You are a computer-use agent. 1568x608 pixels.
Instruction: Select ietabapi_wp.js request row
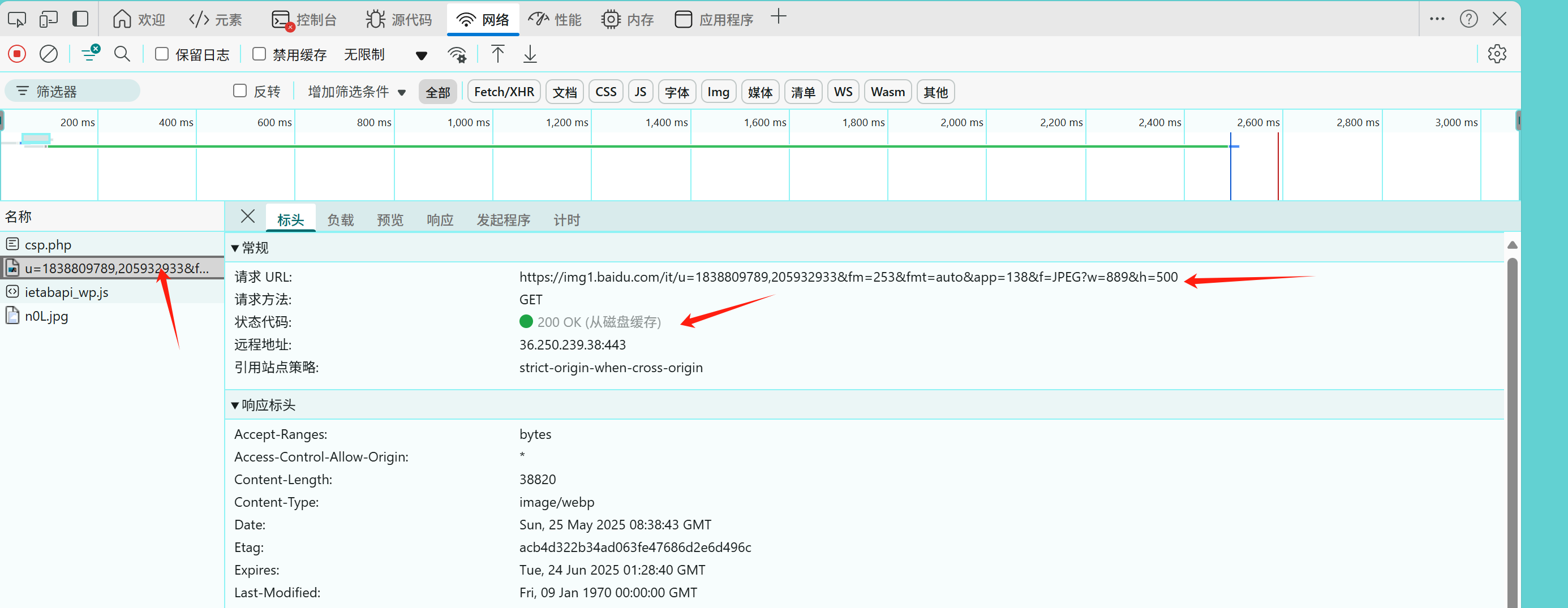pyautogui.click(x=112, y=292)
